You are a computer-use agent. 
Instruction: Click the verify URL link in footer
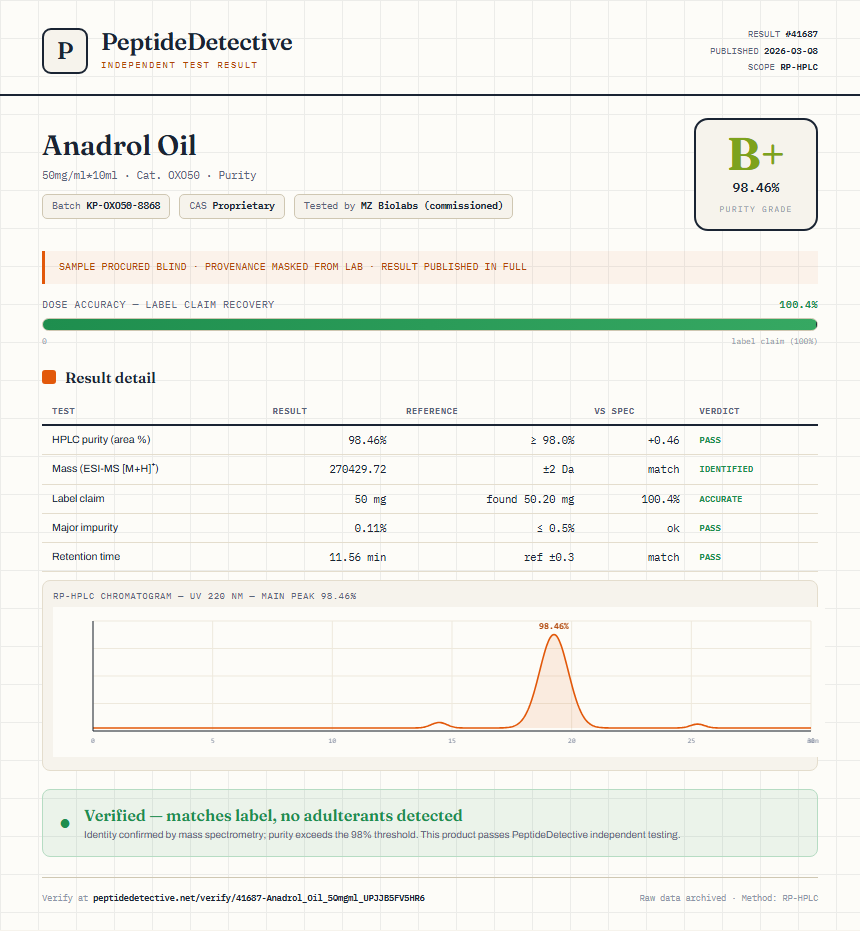259,898
